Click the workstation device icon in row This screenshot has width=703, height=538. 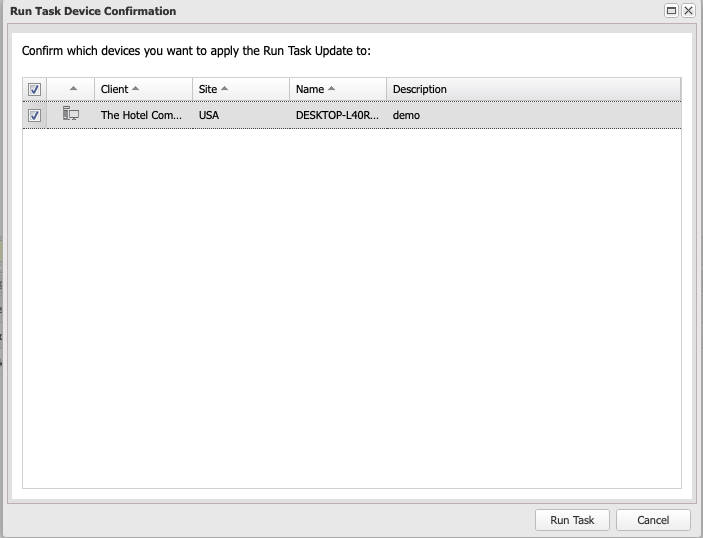[x=71, y=113]
